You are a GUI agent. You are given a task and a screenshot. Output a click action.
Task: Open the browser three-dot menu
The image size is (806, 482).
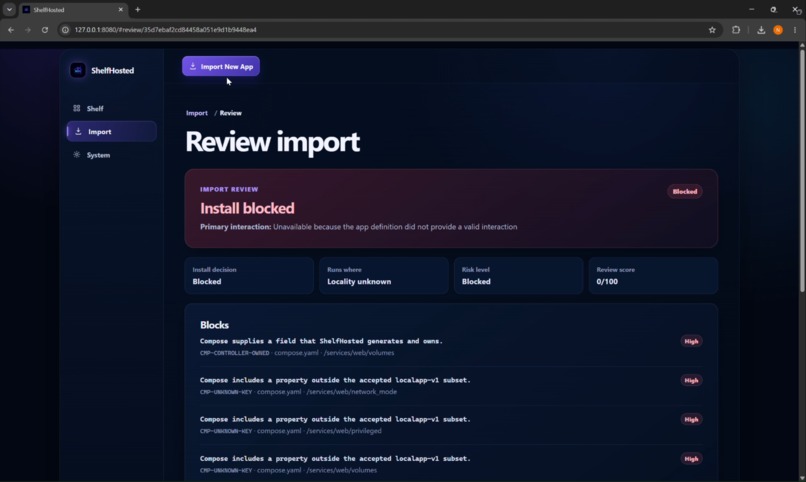[x=795, y=30]
